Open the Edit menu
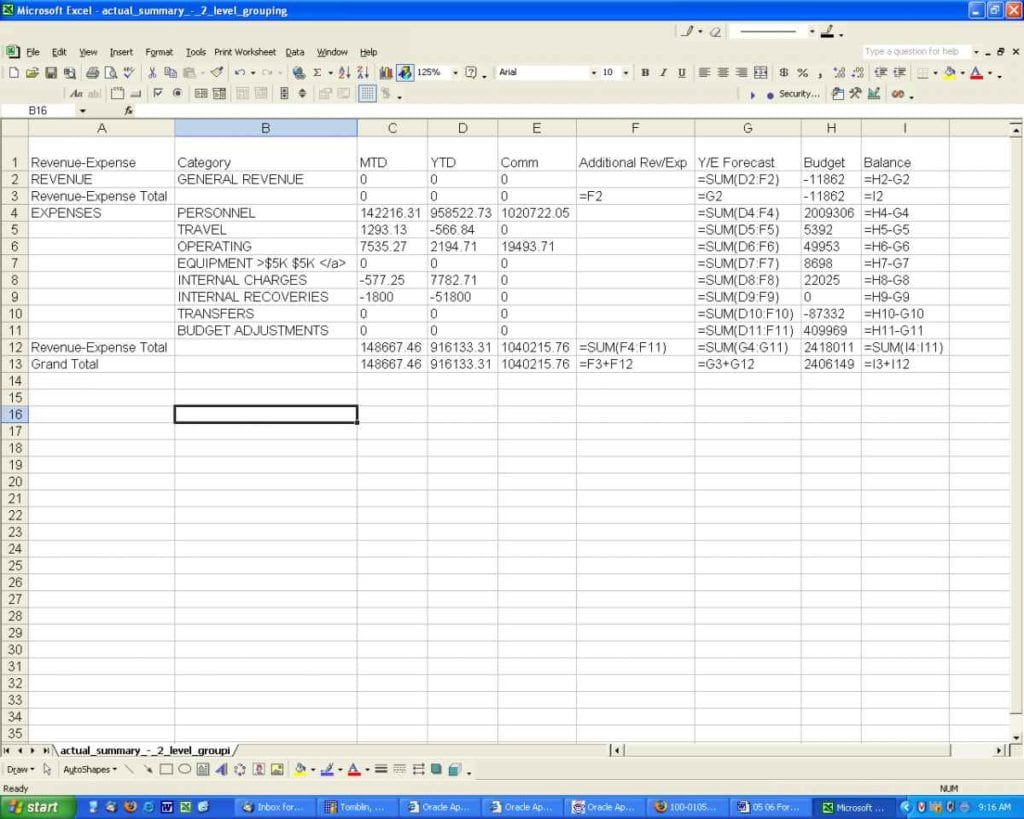The width and height of the screenshot is (1024, 819). (59, 52)
